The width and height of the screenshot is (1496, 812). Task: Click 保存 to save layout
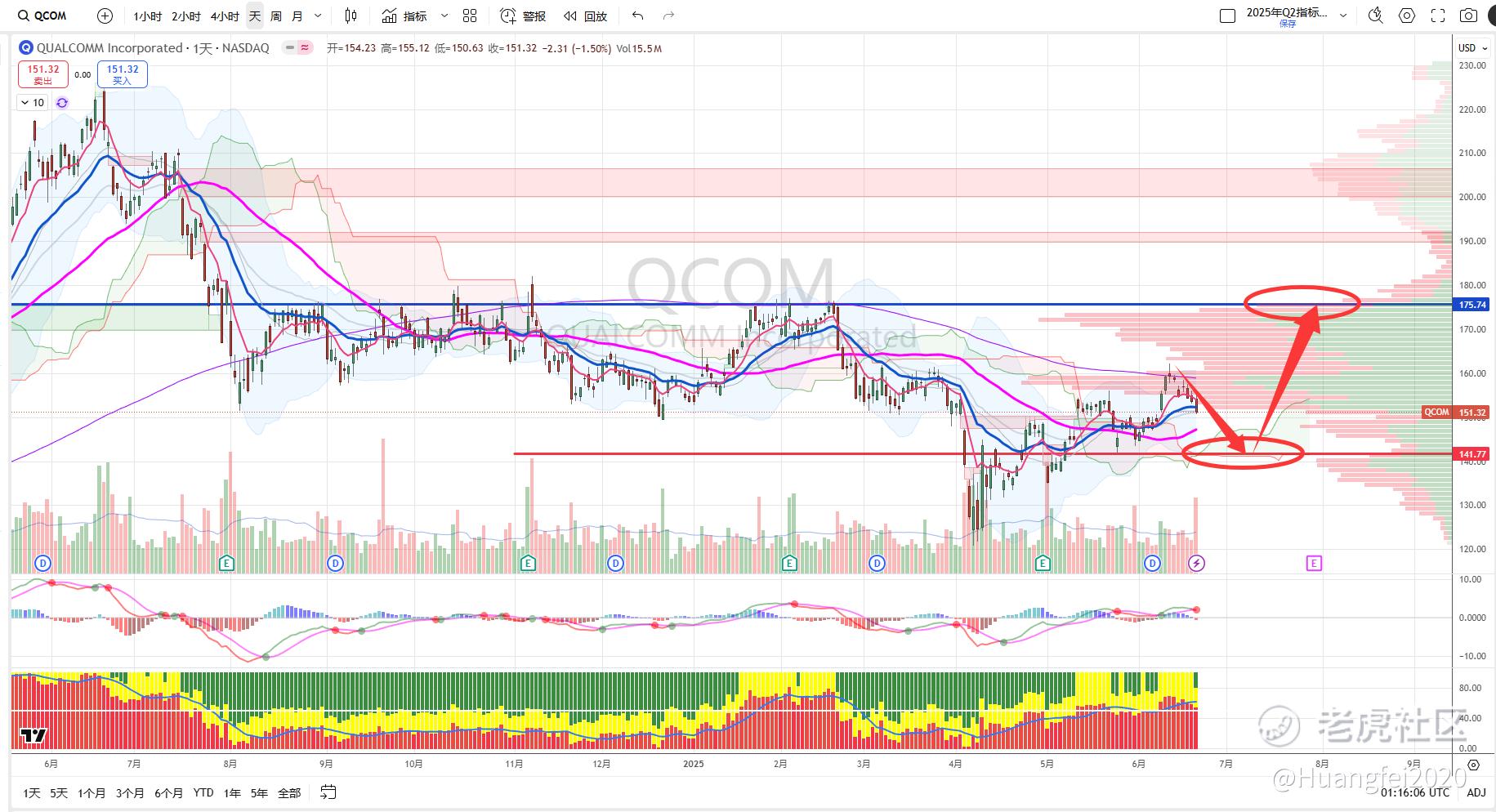tap(1288, 25)
